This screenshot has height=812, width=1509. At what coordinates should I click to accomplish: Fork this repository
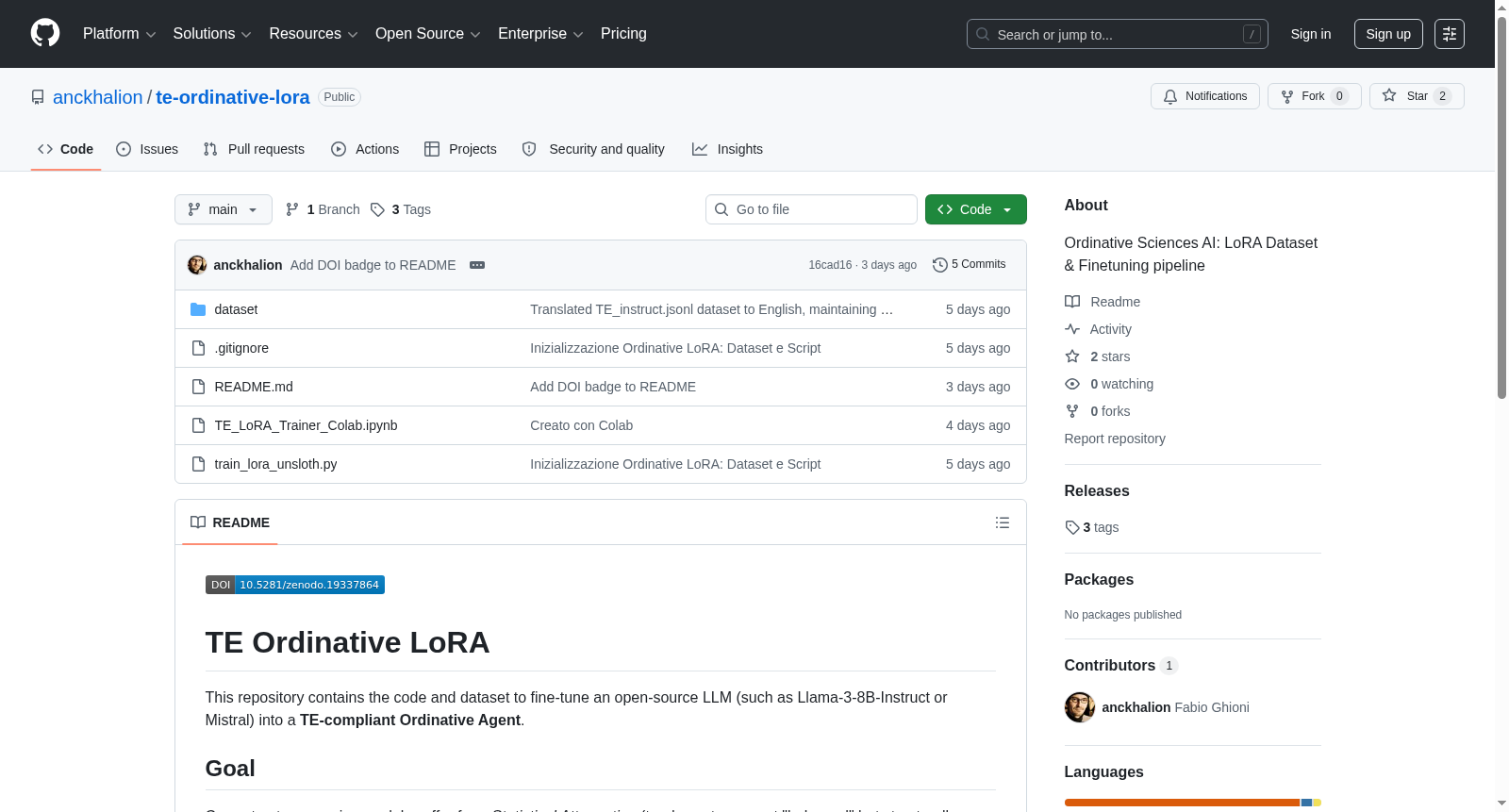(x=1314, y=96)
